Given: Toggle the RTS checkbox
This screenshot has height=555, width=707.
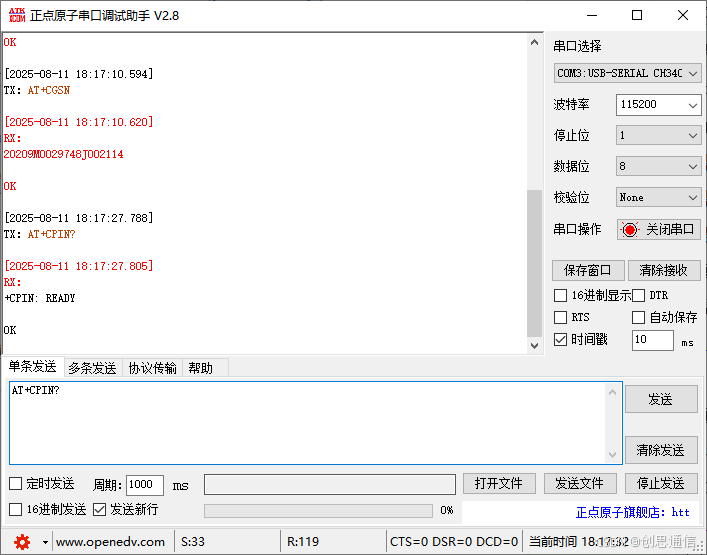Looking at the screenshot, I should pos(560,317).
